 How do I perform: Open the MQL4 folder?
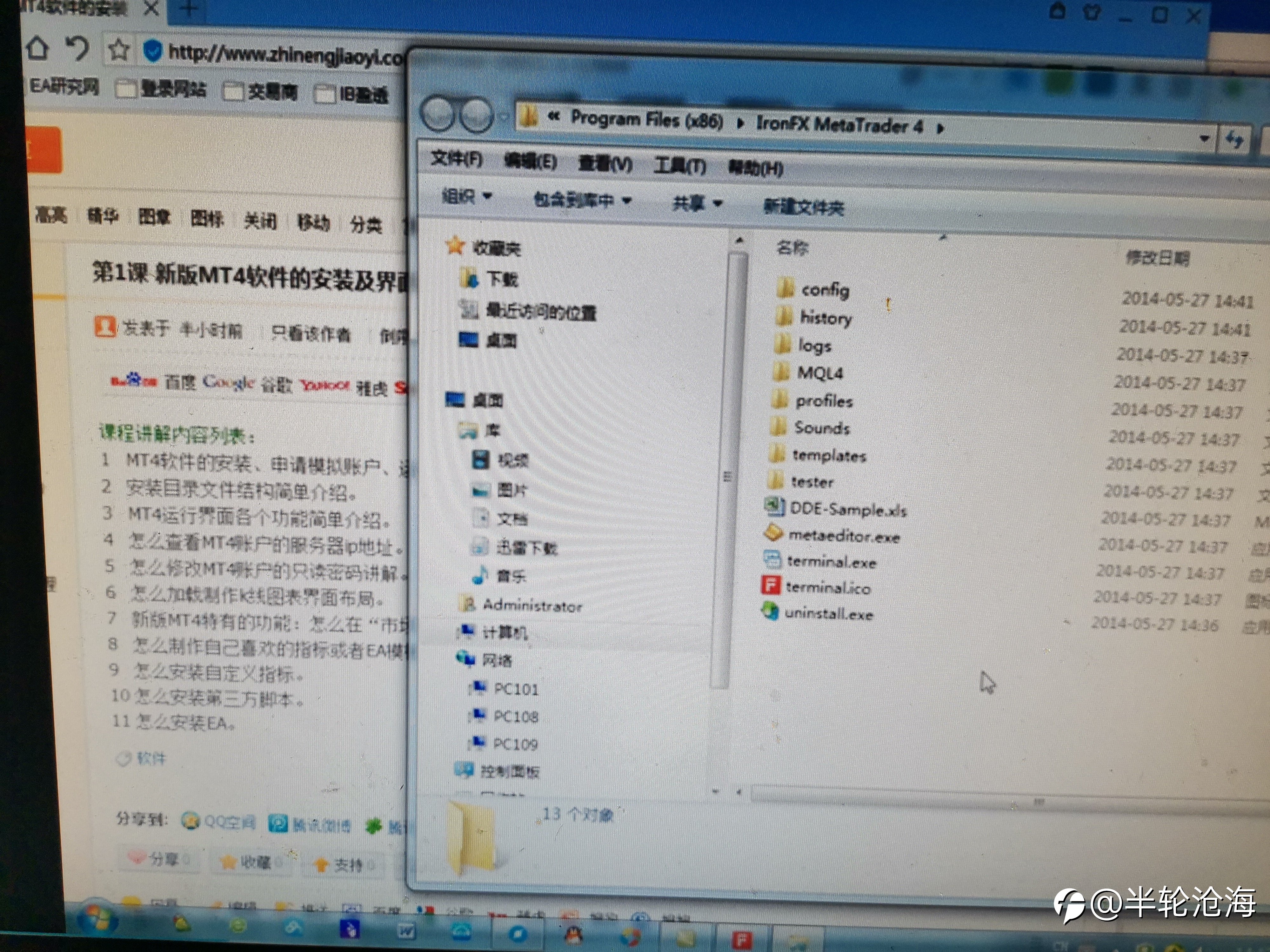pyautogui.click(x=807, y=373)
